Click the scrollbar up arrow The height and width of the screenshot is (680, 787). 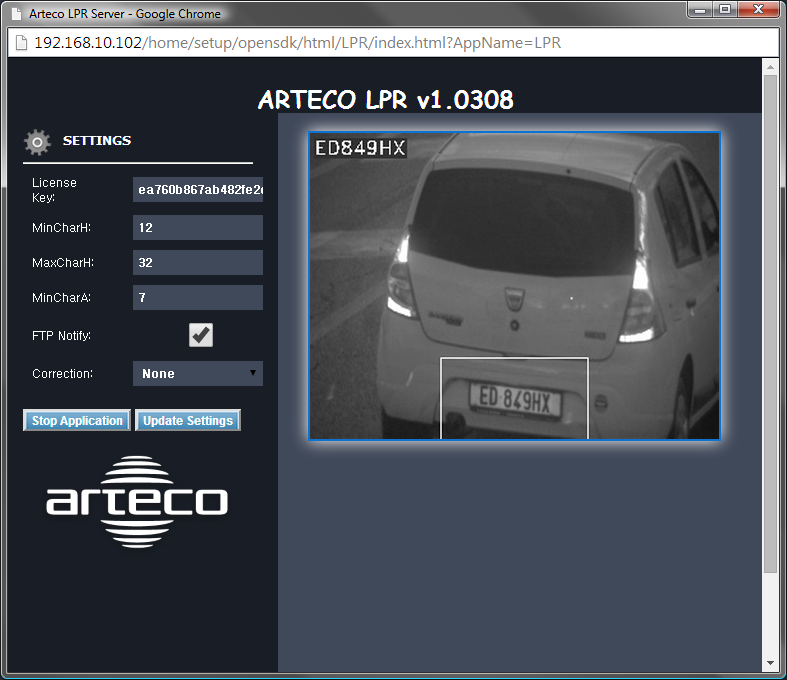[770, 66]
